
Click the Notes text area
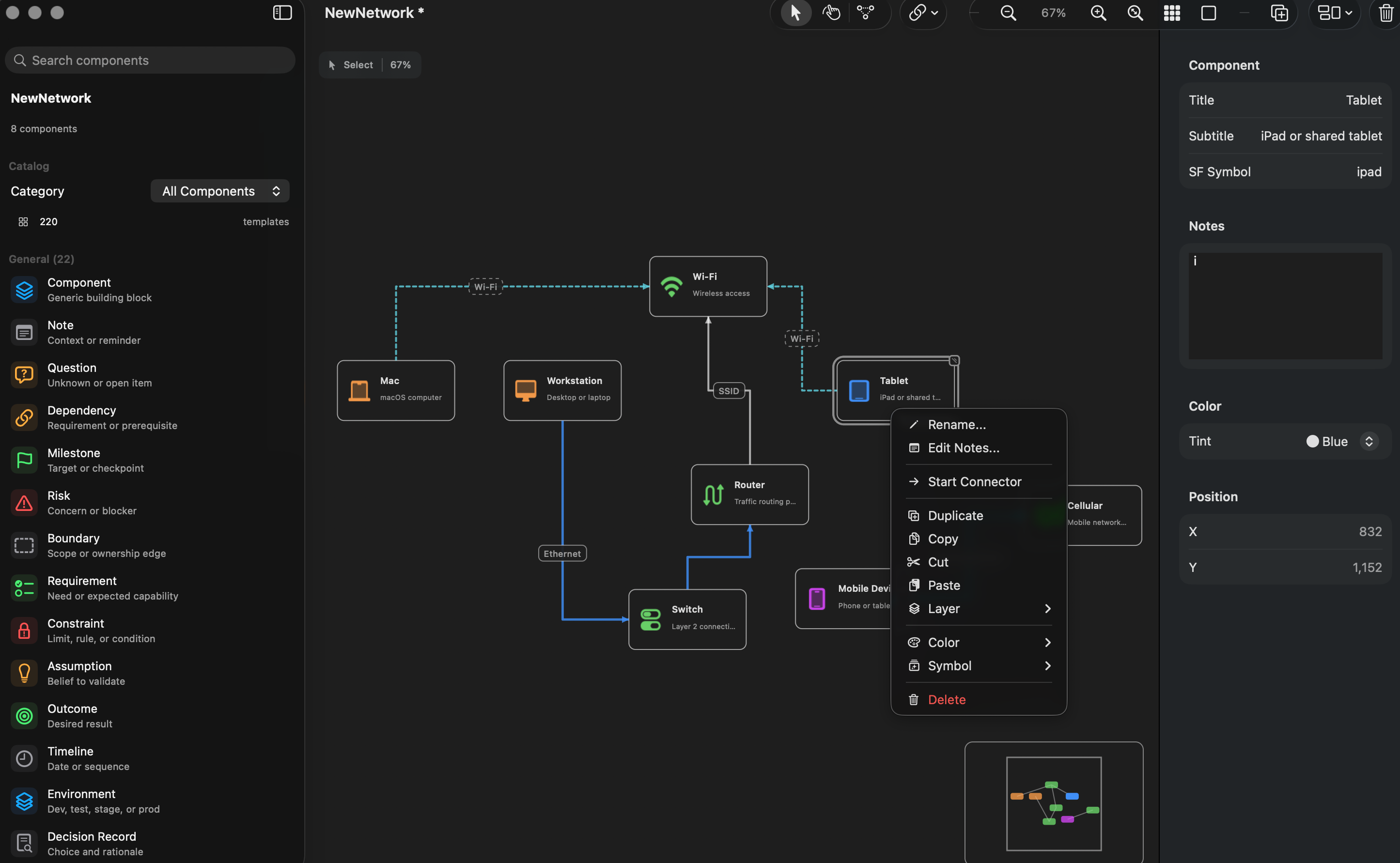pos(1285,306)
